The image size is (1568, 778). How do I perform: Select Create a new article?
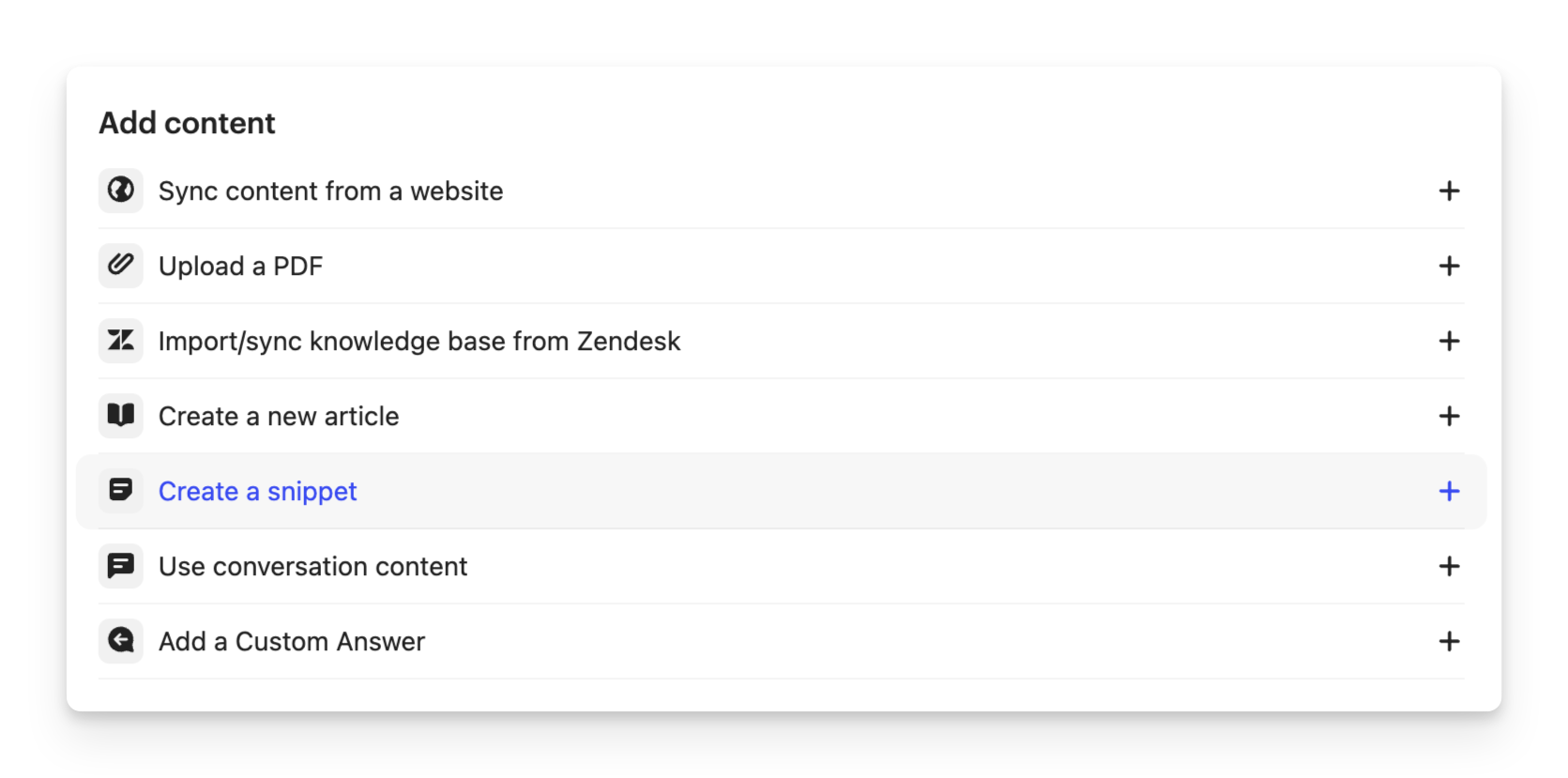pos(279,416)
